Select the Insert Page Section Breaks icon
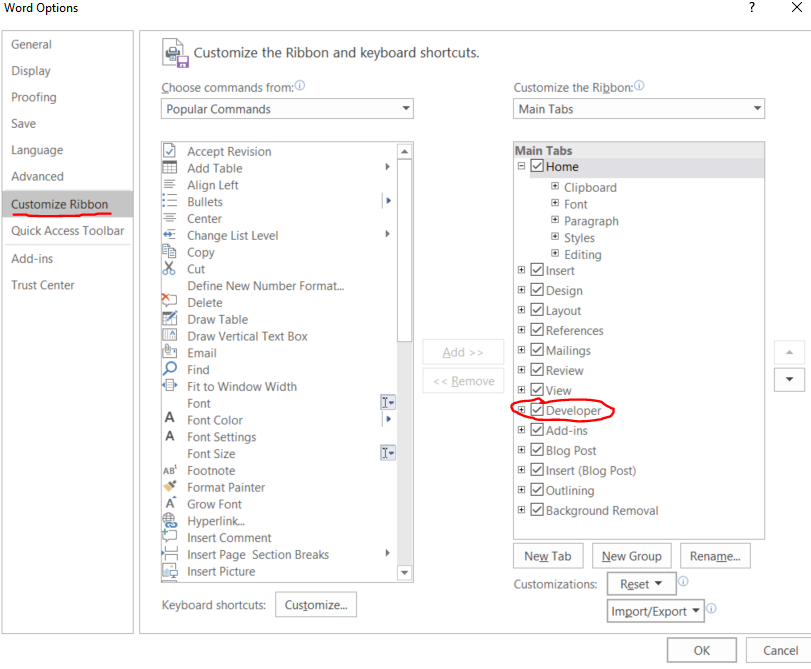Screen dimensions: 811x669 click(x=170, y=554)
